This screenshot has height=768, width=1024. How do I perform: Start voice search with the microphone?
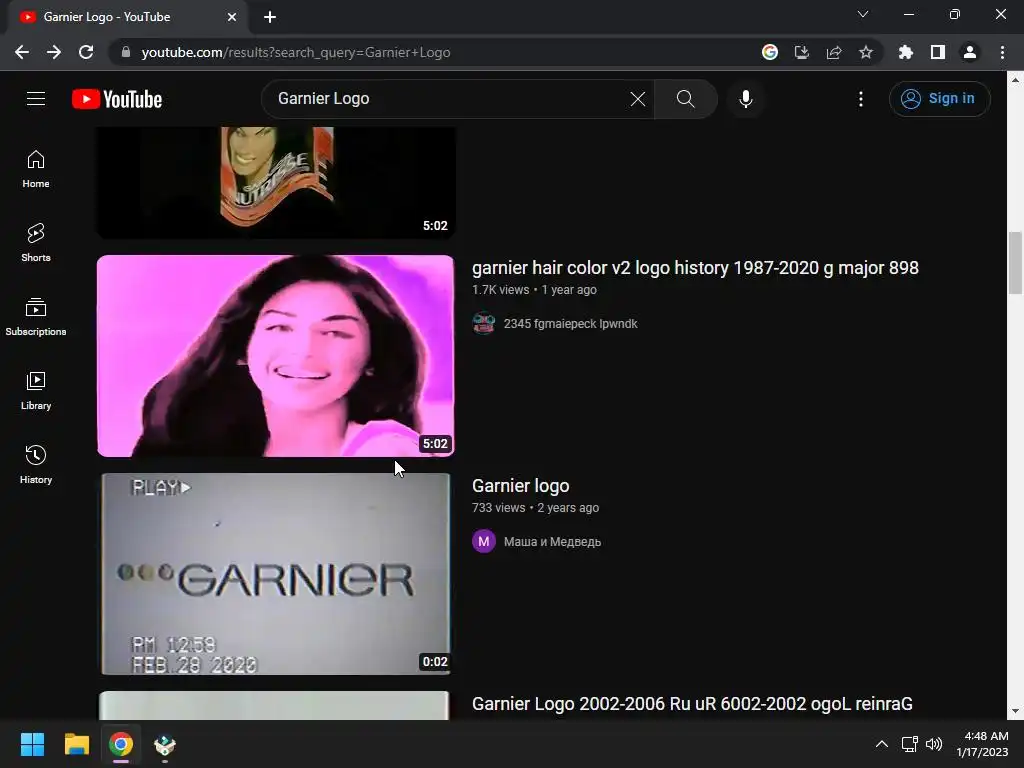pos(745,99)
